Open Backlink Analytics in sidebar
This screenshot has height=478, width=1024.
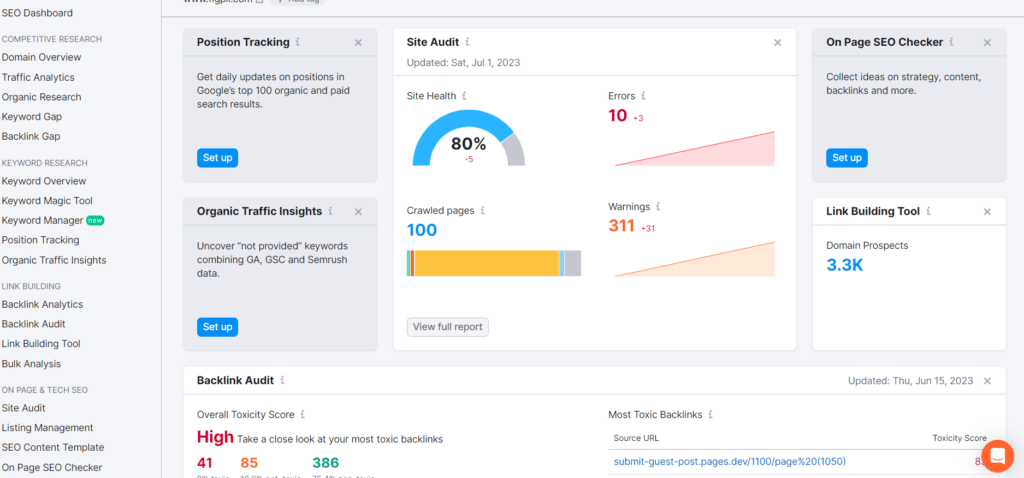[42, 304]
